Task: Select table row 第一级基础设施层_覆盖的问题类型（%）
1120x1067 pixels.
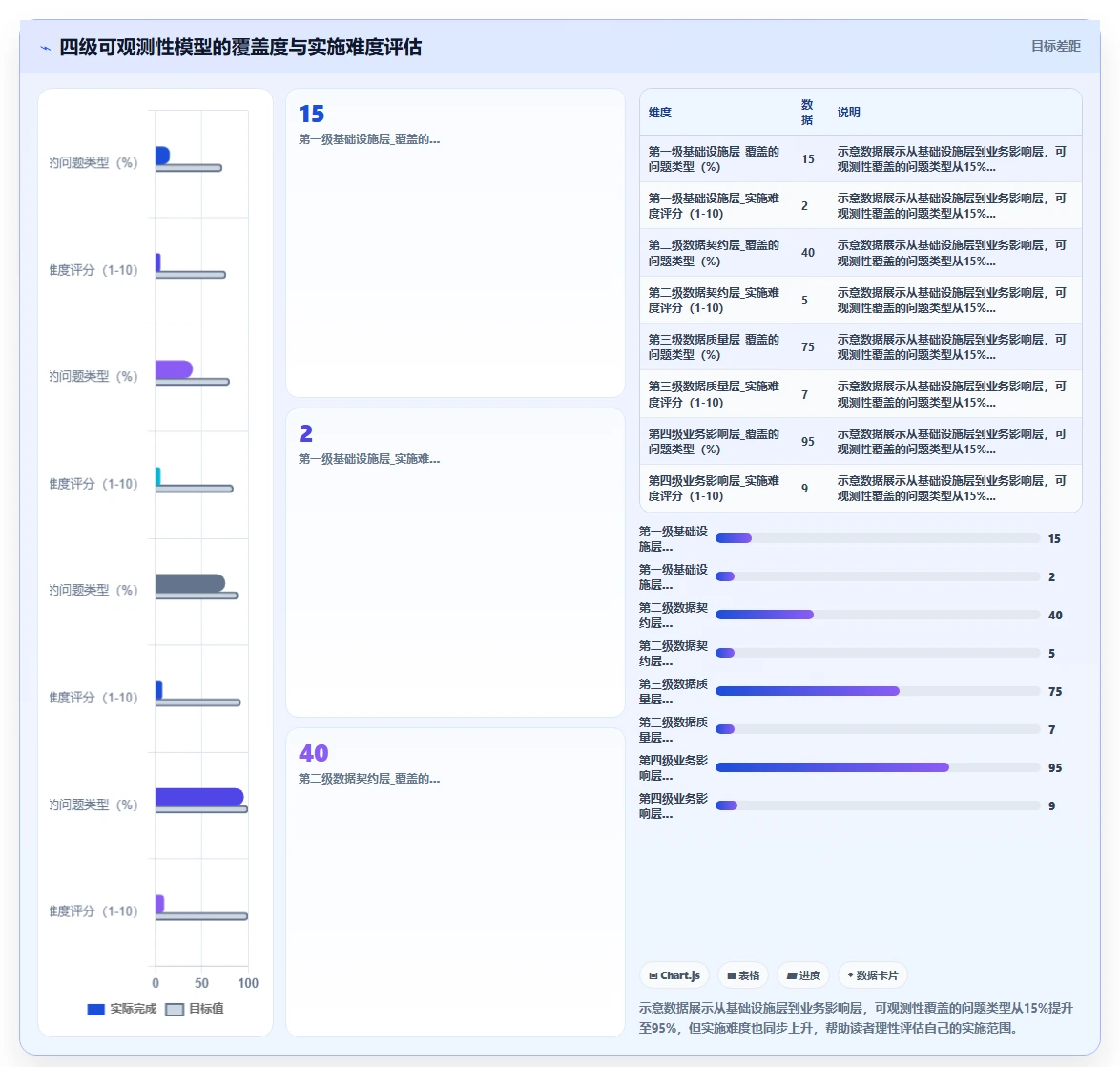Action: (x=861, y=158)
